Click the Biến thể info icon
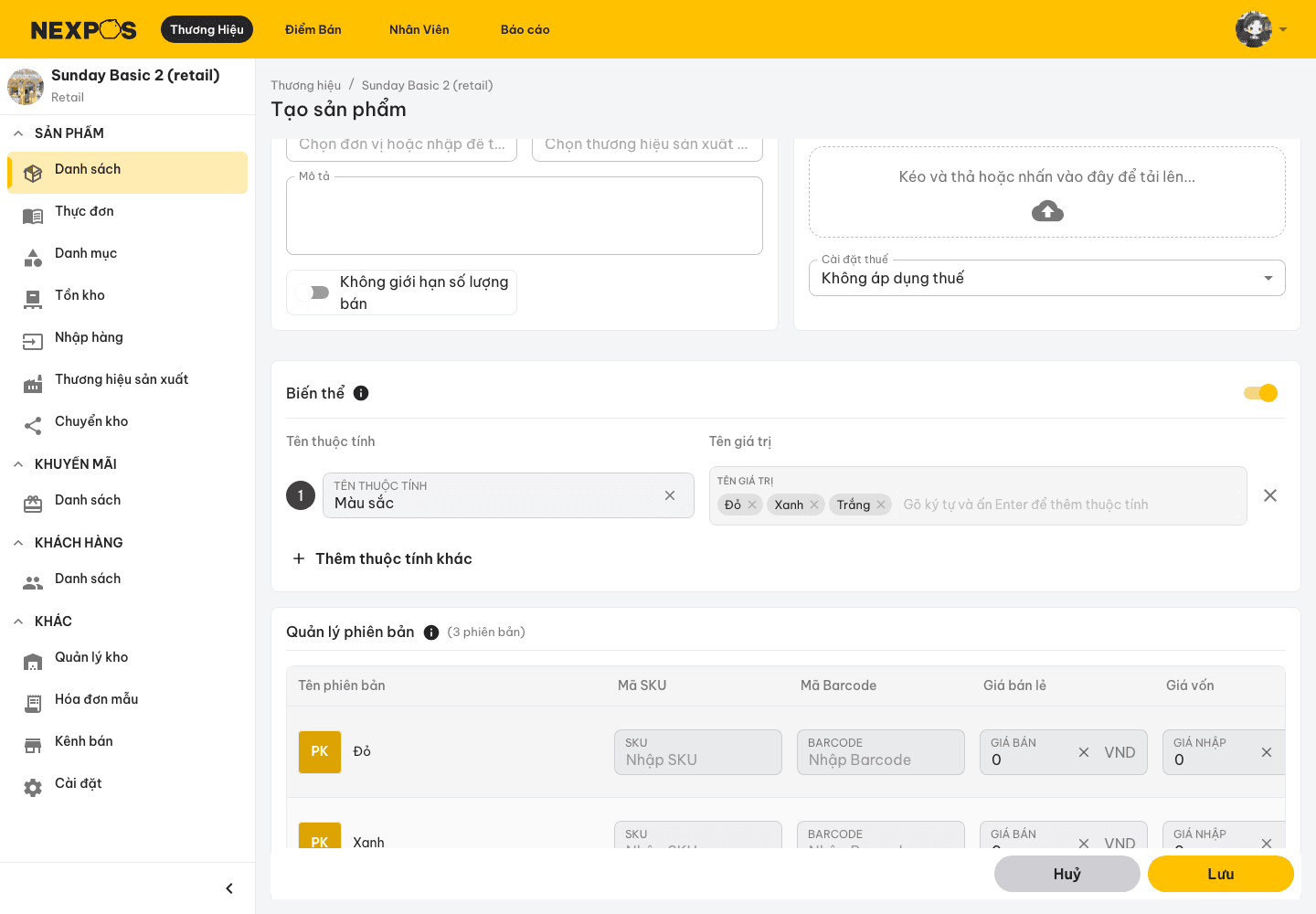The image size is (1316, 914). 361,393
